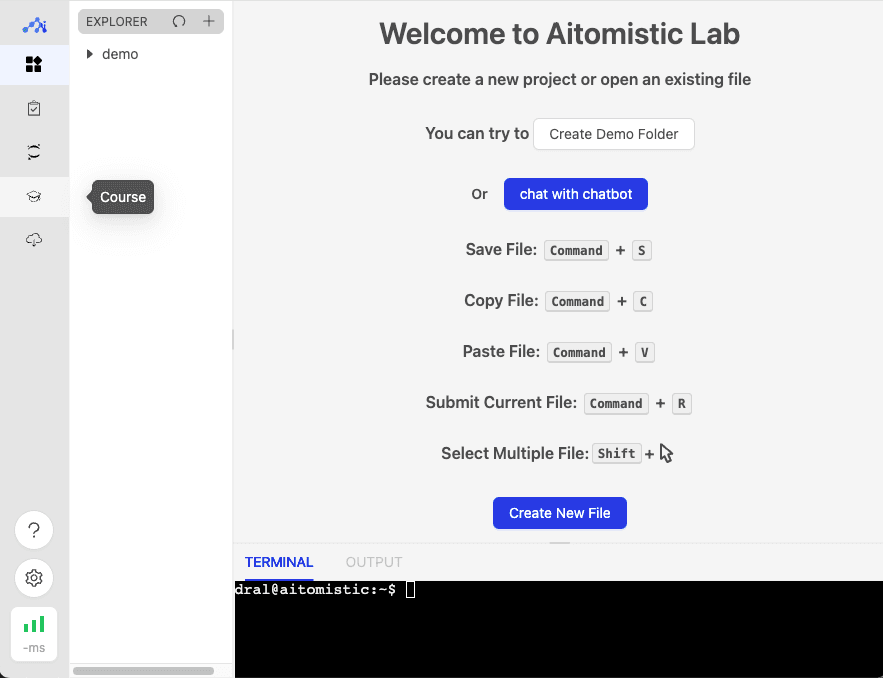Screen dimensions: 883x678
Task: Click Create Demo Folder button
Action: (614, 134)
